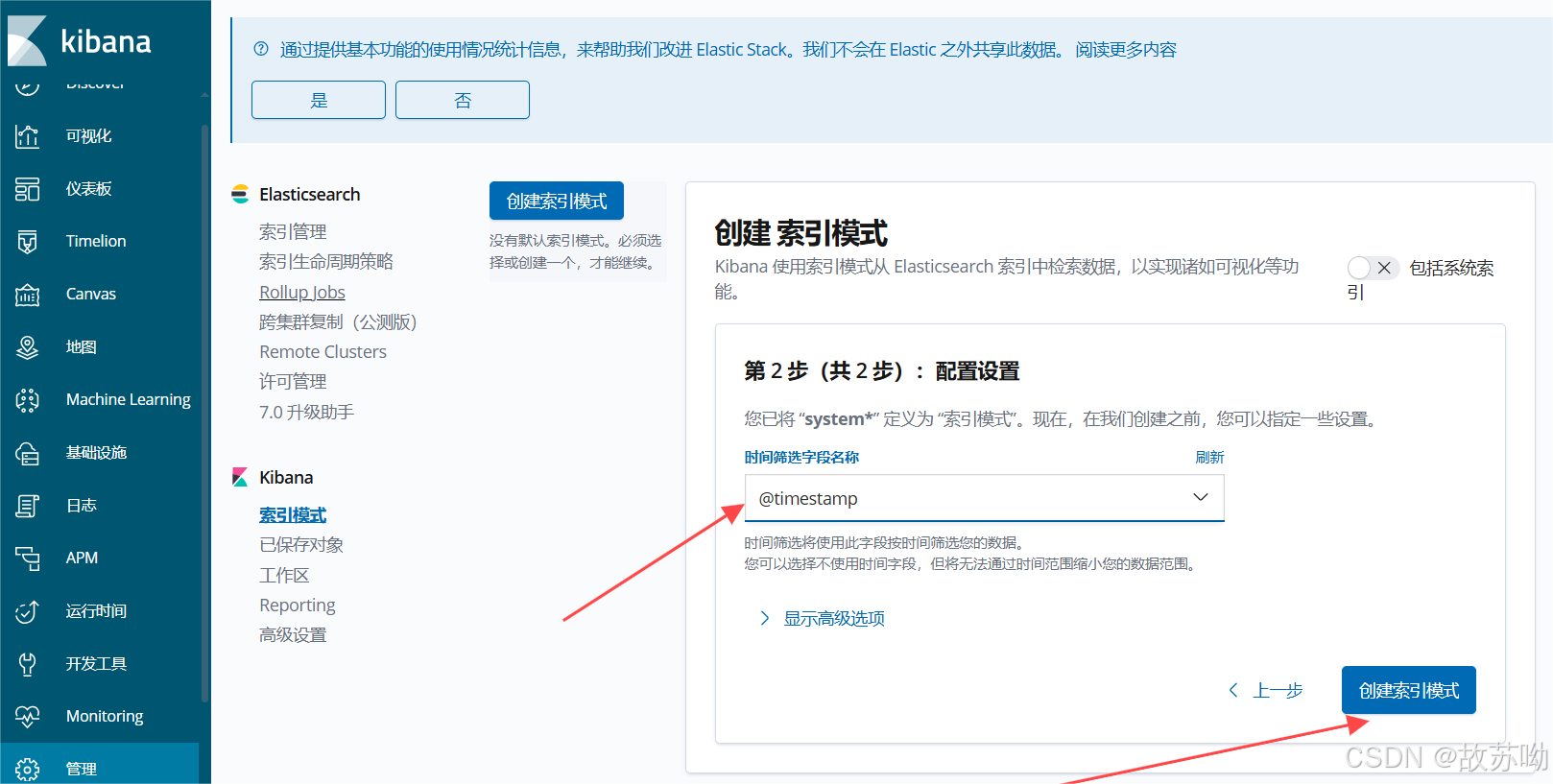The height and width of the screenshot is (784, 1553).
Task: Go to Monitoring in the sidebar
Action: (105, 717)
